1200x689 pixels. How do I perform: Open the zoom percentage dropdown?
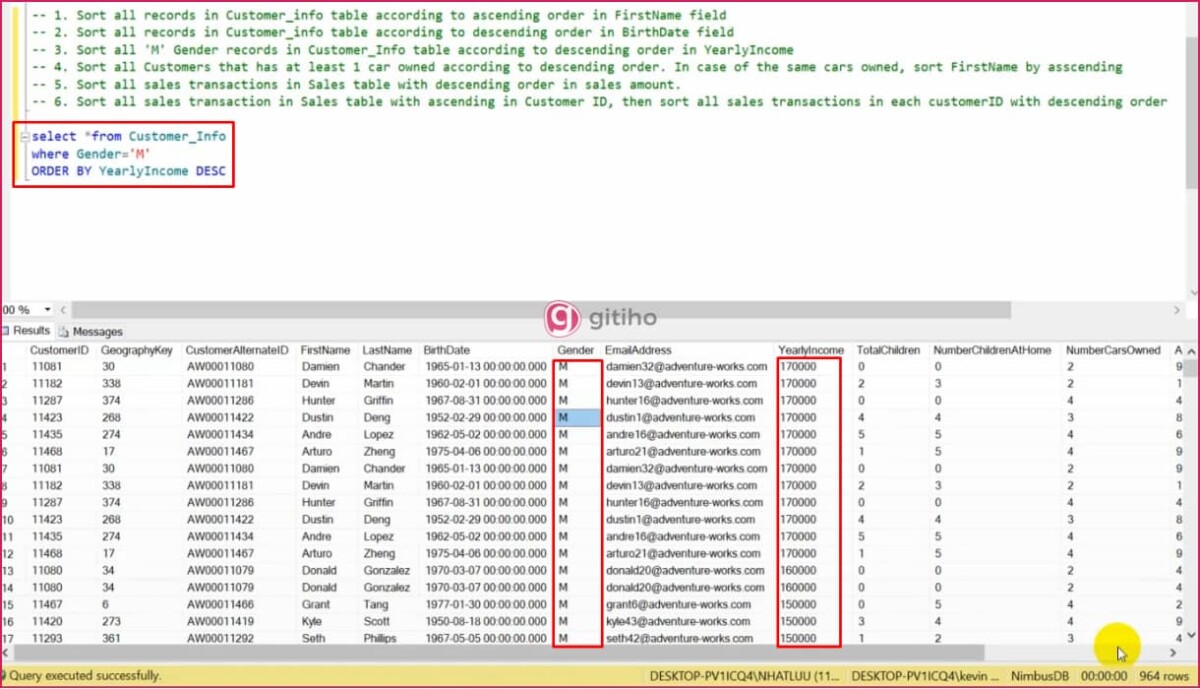pyautogui.click(x=48, y=310)
